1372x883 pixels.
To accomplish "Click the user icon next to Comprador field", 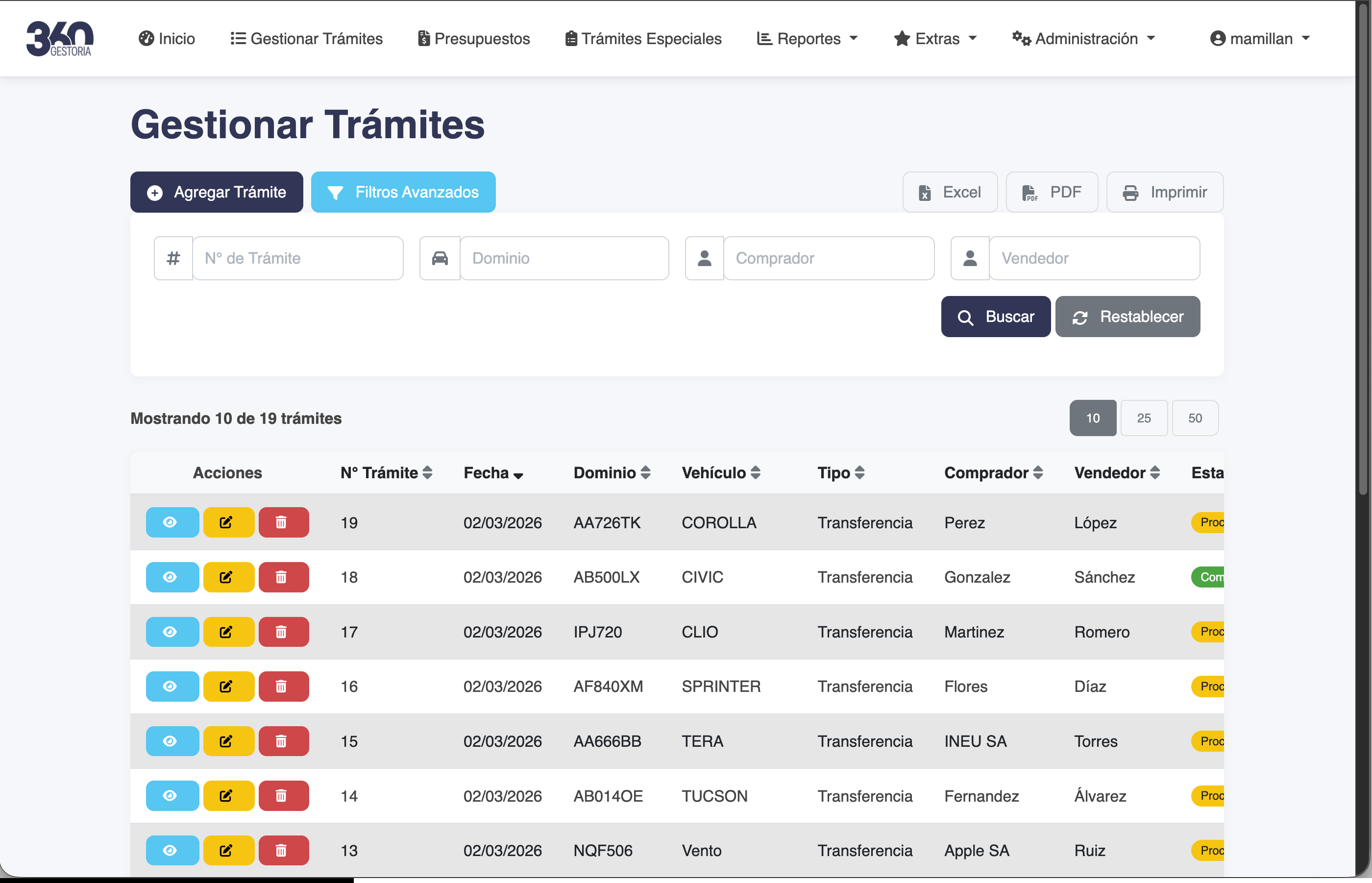I will click(x=704, y=258).
